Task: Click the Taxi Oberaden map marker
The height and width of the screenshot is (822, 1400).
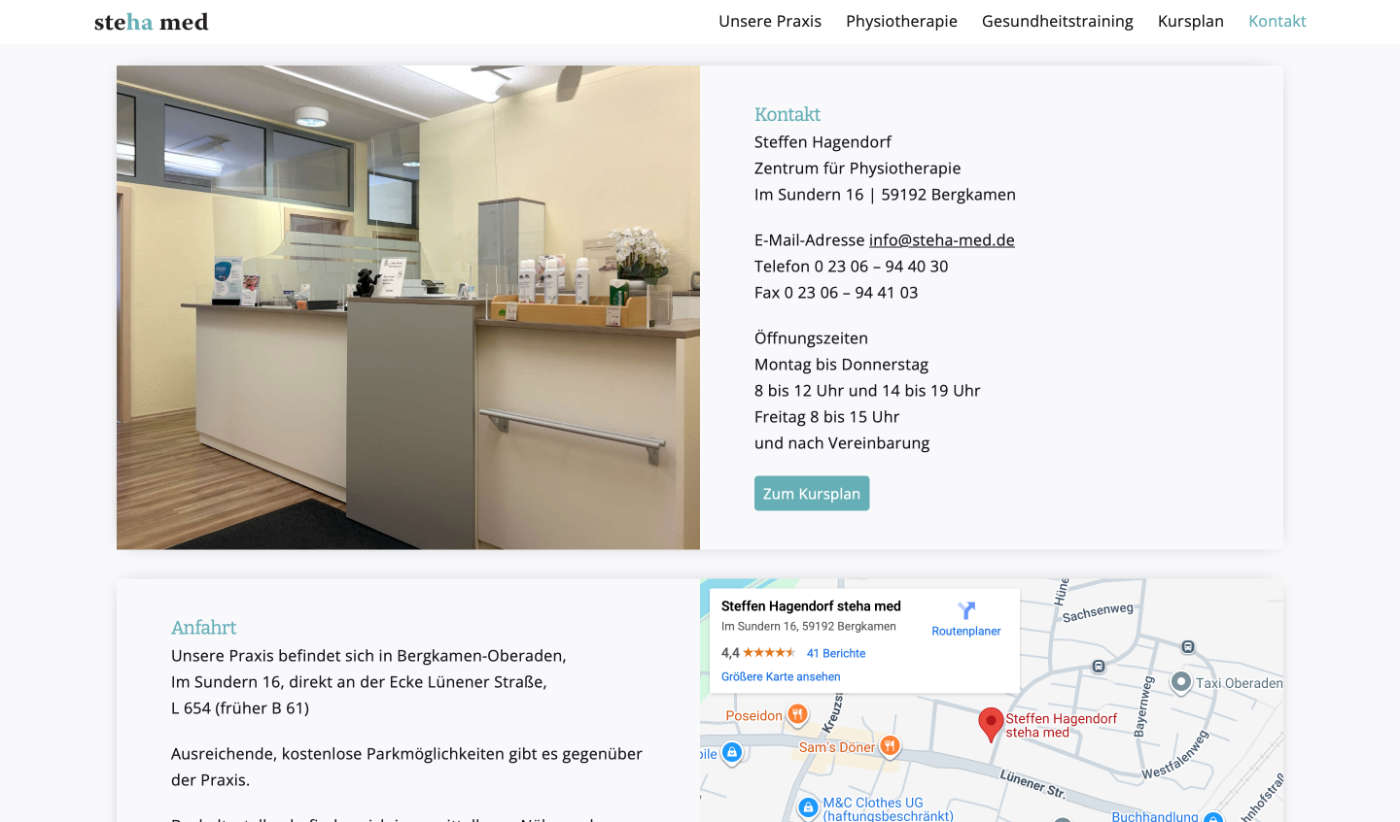Action: pyautogui.click(x=1181, y=682)
